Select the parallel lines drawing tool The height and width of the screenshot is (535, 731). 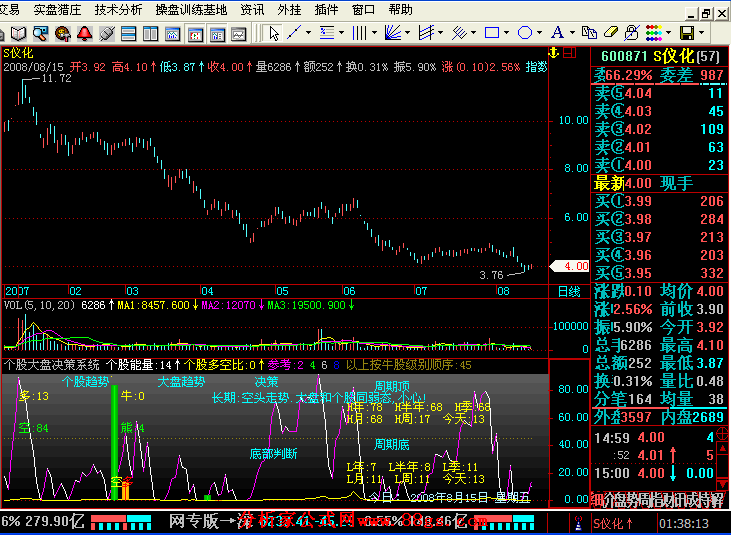point(459,33)
